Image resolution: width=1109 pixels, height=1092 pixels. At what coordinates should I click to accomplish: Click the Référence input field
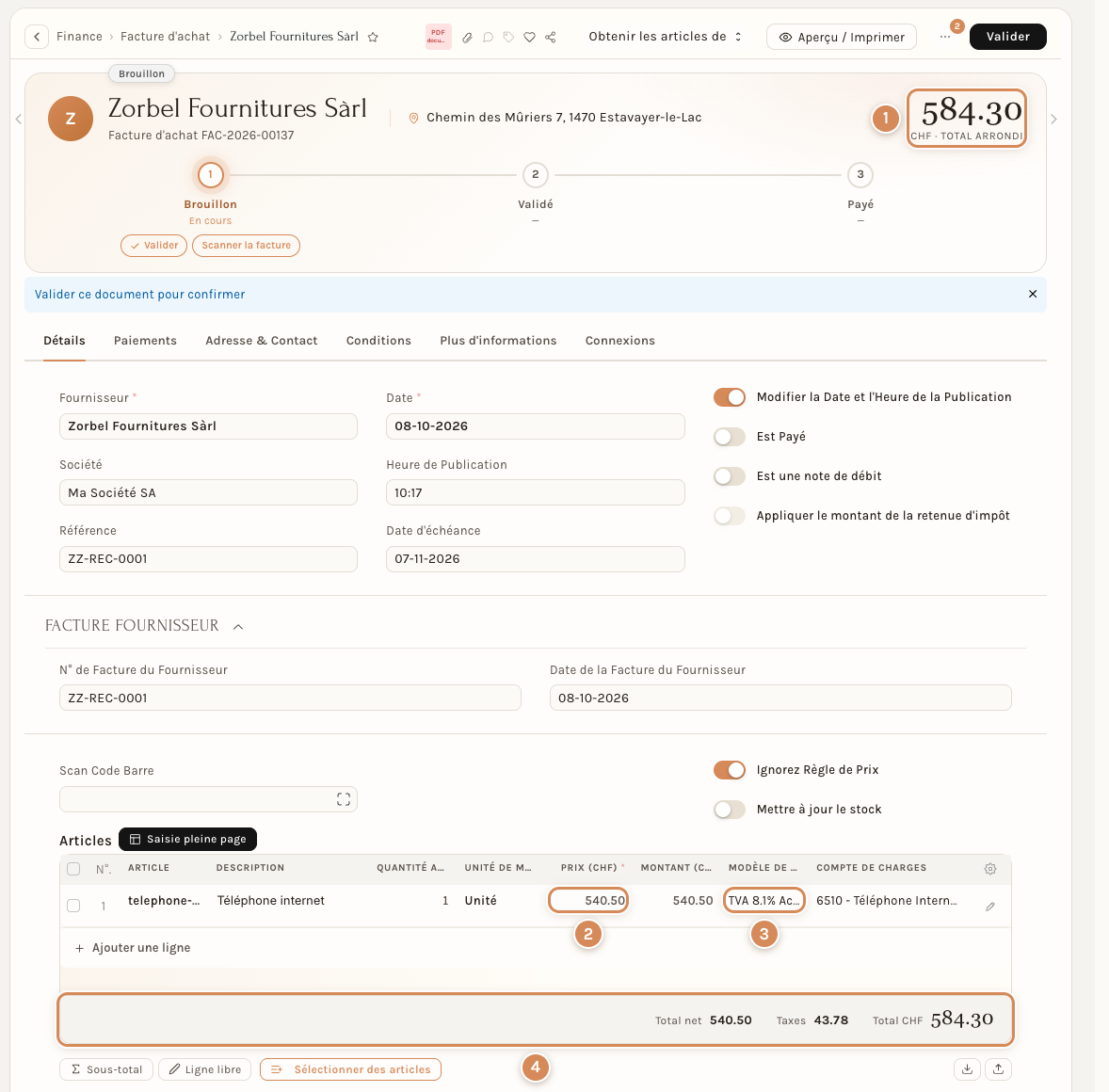pos(208,559)
